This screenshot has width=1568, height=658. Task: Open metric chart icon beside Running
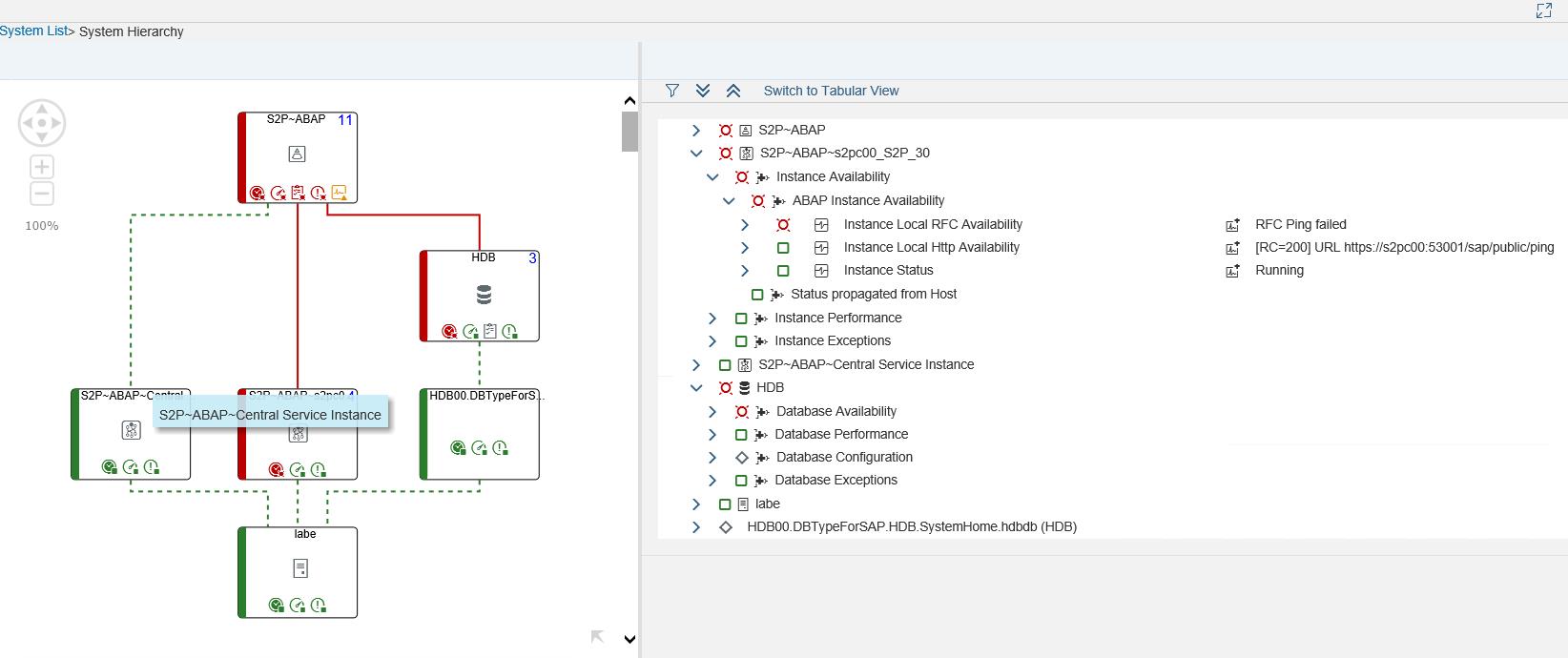click(1232, 271)
